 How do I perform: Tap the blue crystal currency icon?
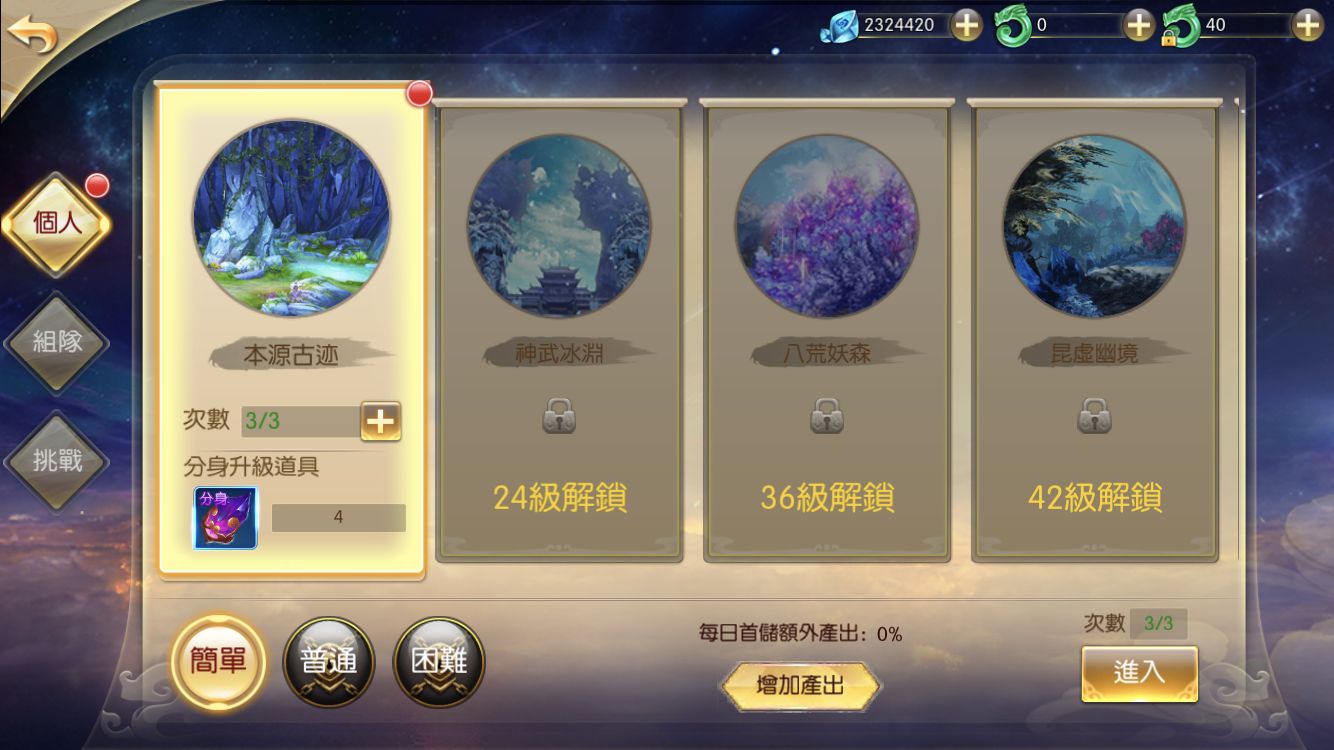coord(838,27)
